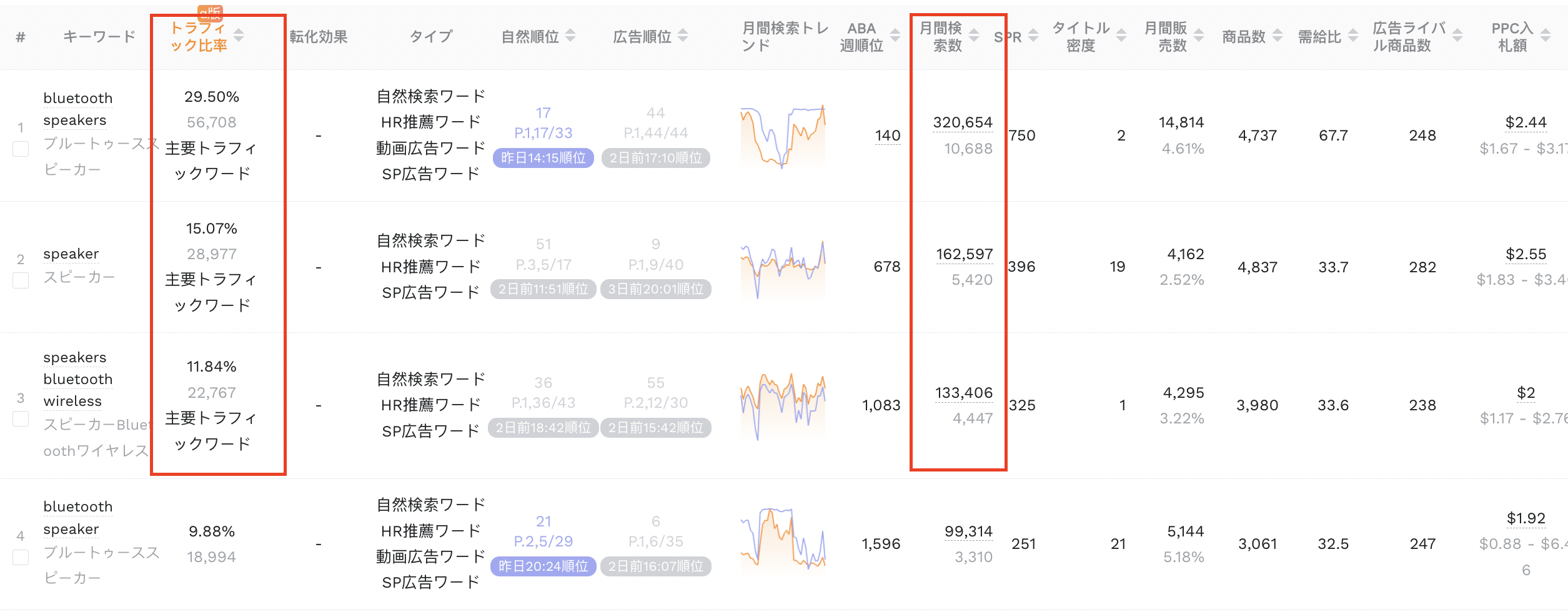Click the 月間検索トレンド column header
The width and height of the screenshot is (1568, 612).
pos(785,36)
